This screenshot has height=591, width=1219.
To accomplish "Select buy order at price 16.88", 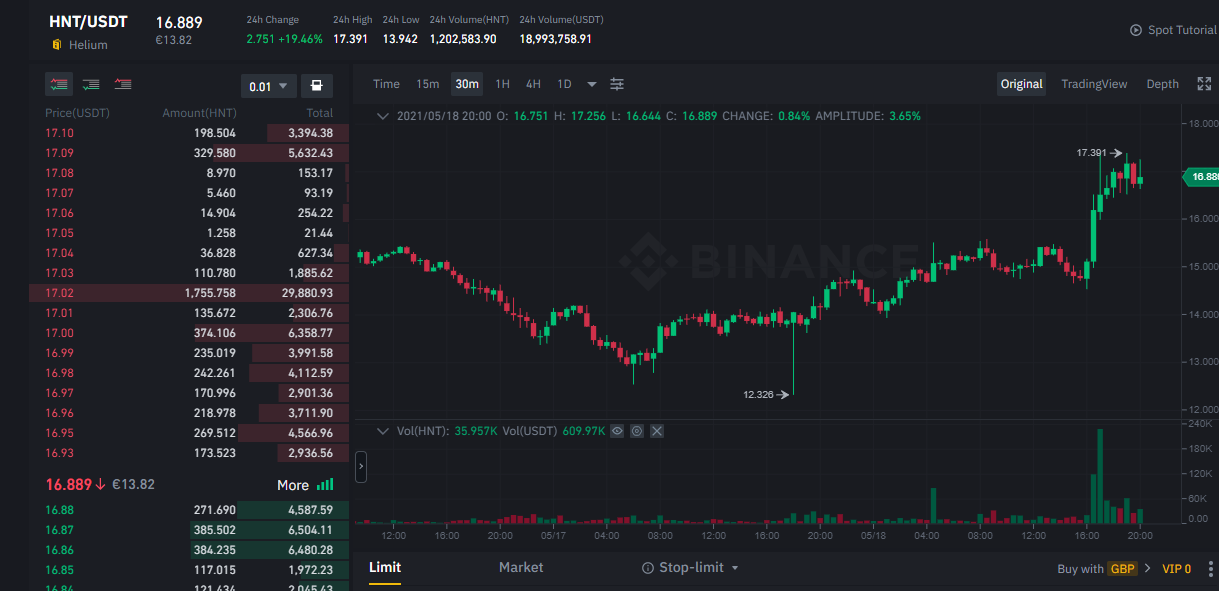I will [x=189, y=510].
